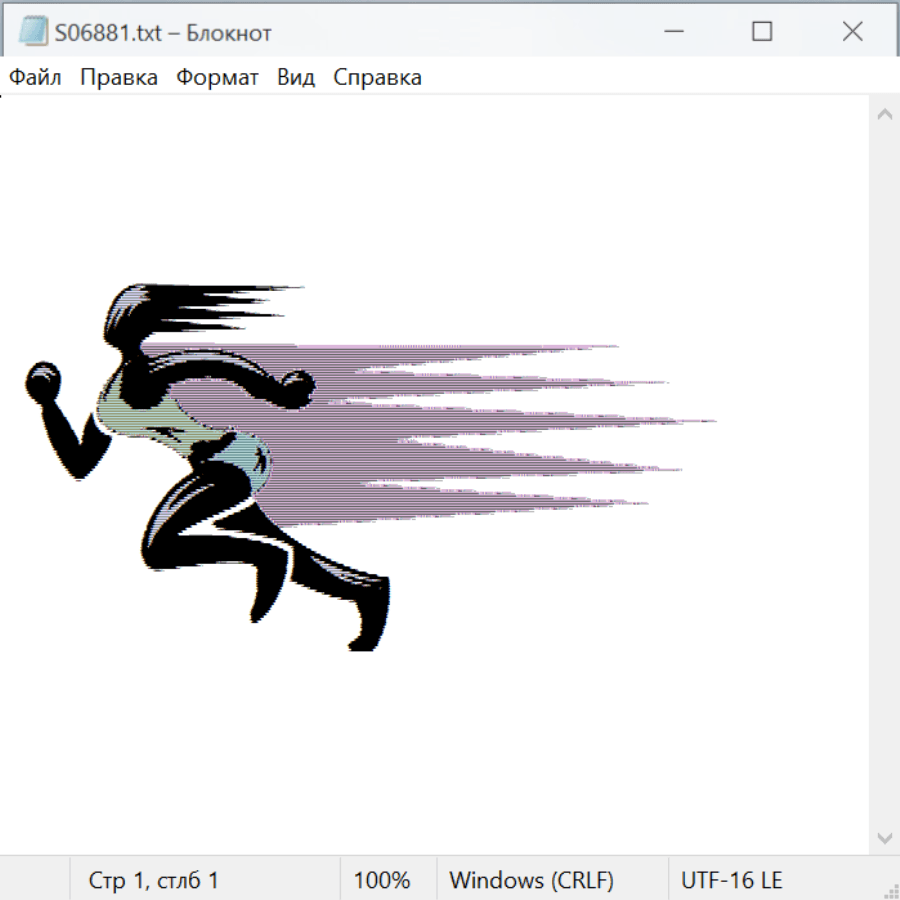Click the 'Стр 1, стлб 1' status indicator

(153, 880)
